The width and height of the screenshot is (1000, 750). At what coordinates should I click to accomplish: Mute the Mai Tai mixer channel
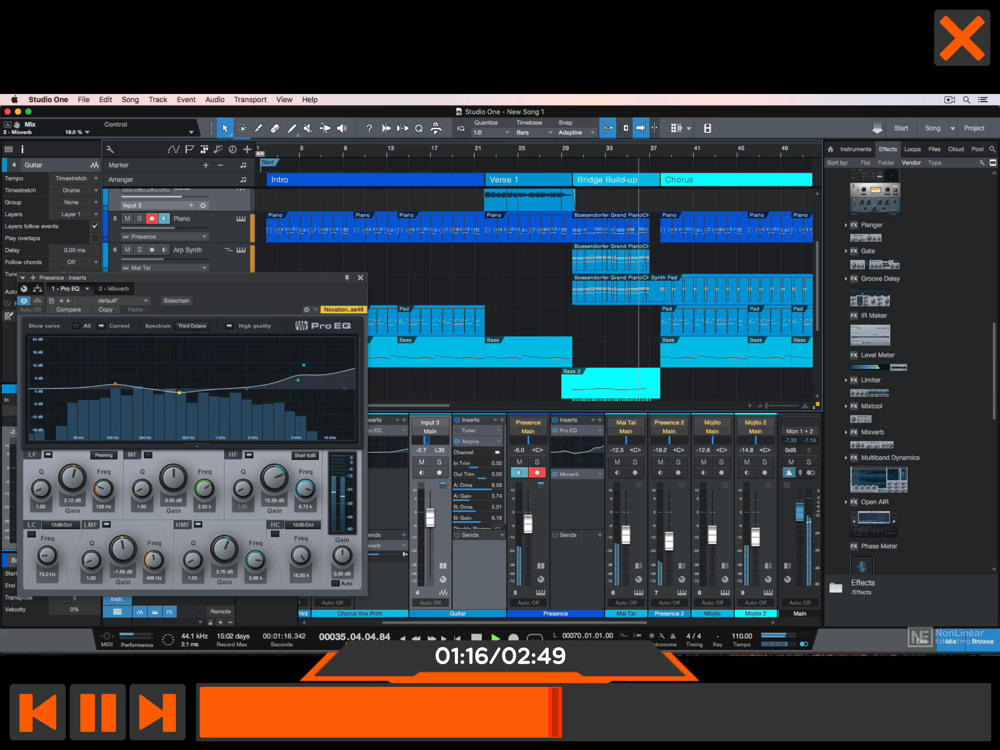(x=617, y=462)
